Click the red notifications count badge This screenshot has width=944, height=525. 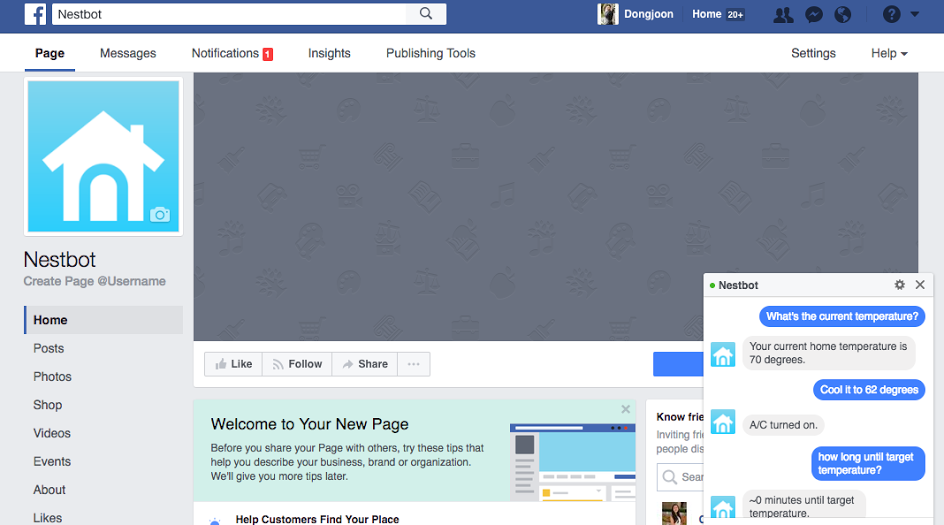[268, 54]
